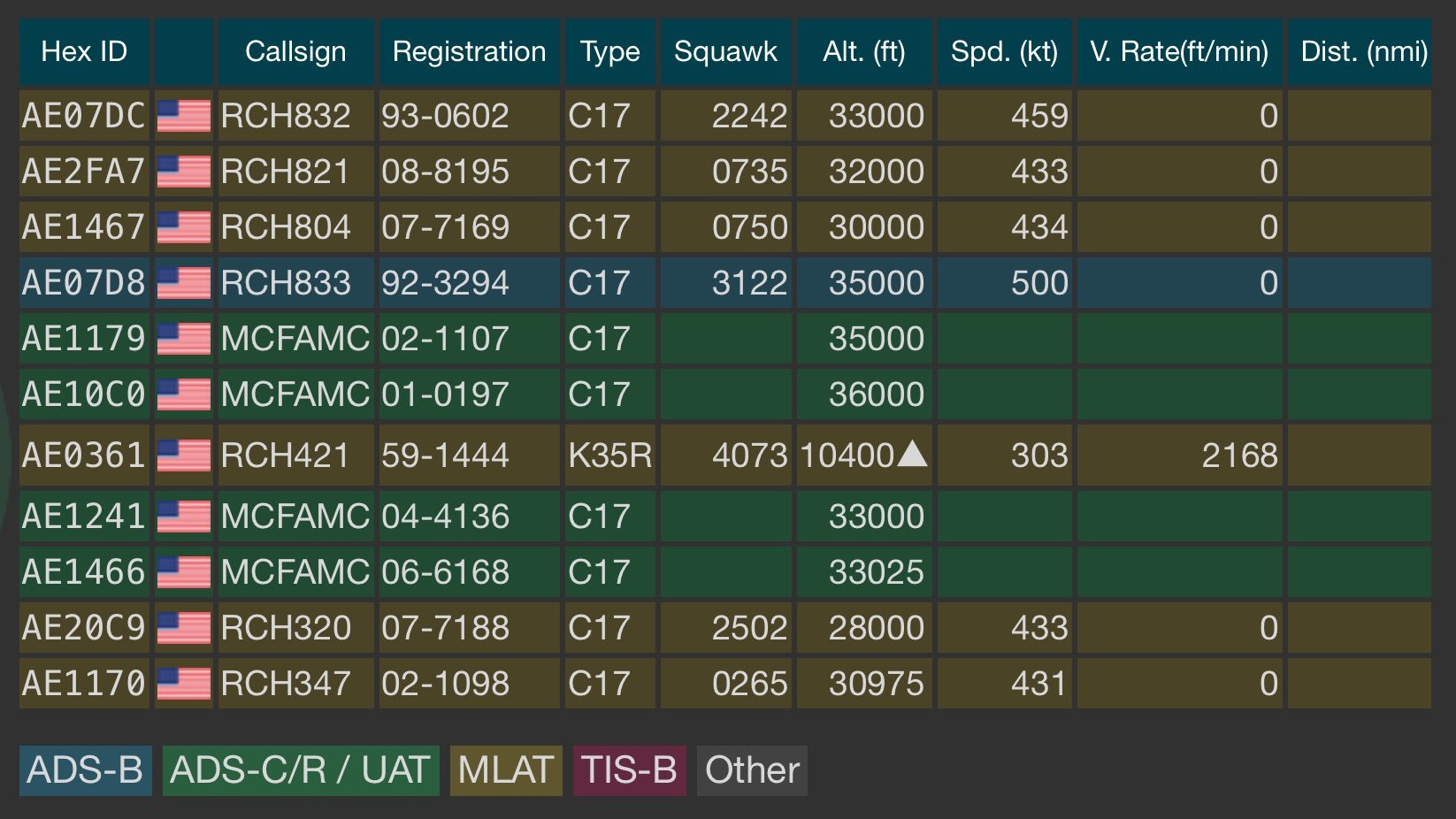Click the flag icon in the RCH421 row
Image resolution: width=1456 pixels, height=819 pixels.
[x=184, y=455]
